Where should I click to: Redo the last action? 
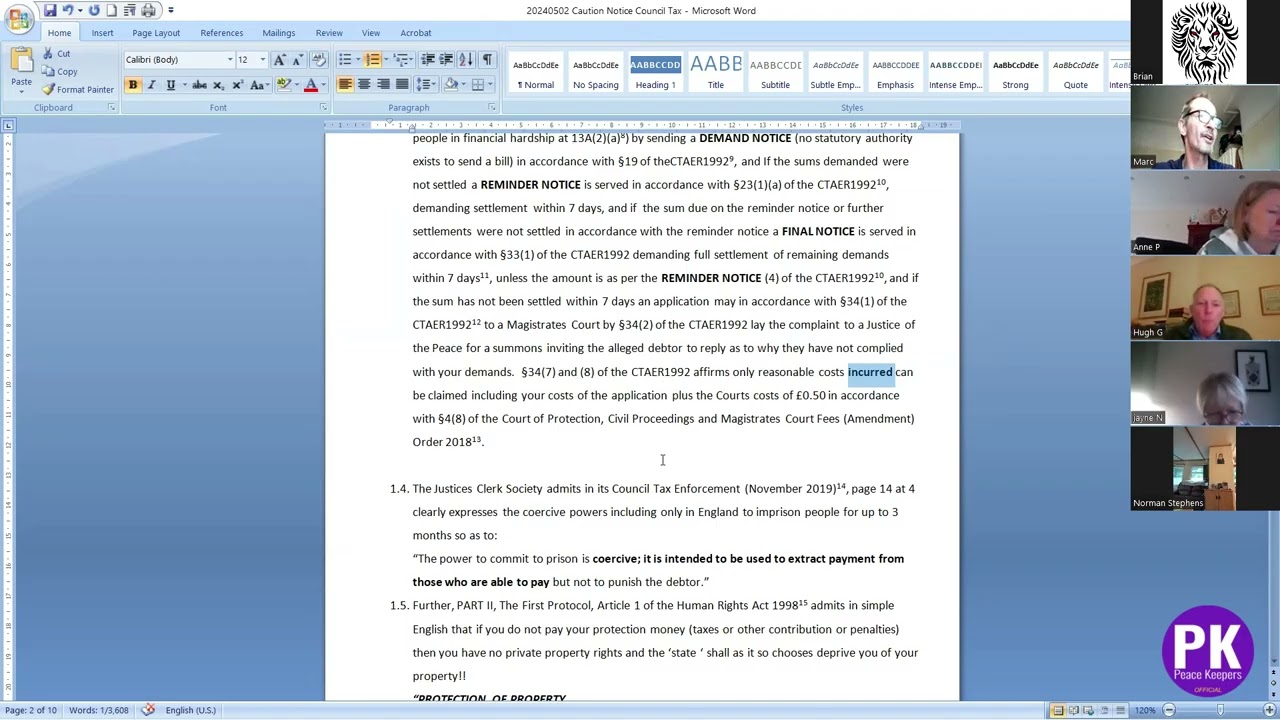pos(93,10)
